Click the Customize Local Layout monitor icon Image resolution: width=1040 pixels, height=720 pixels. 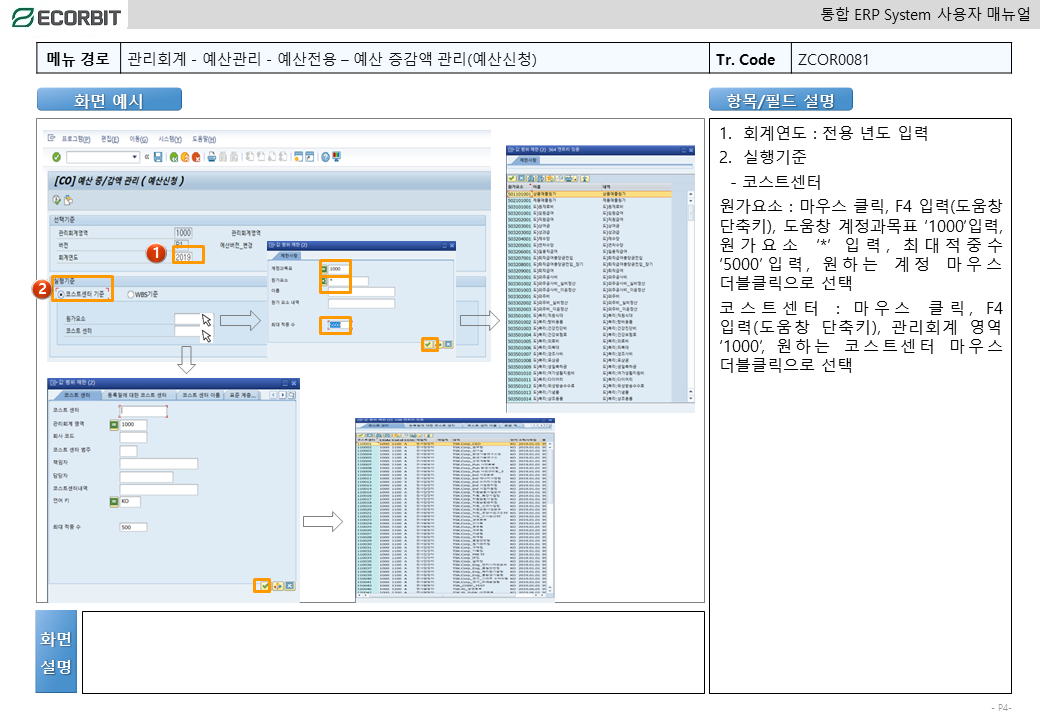336,157
